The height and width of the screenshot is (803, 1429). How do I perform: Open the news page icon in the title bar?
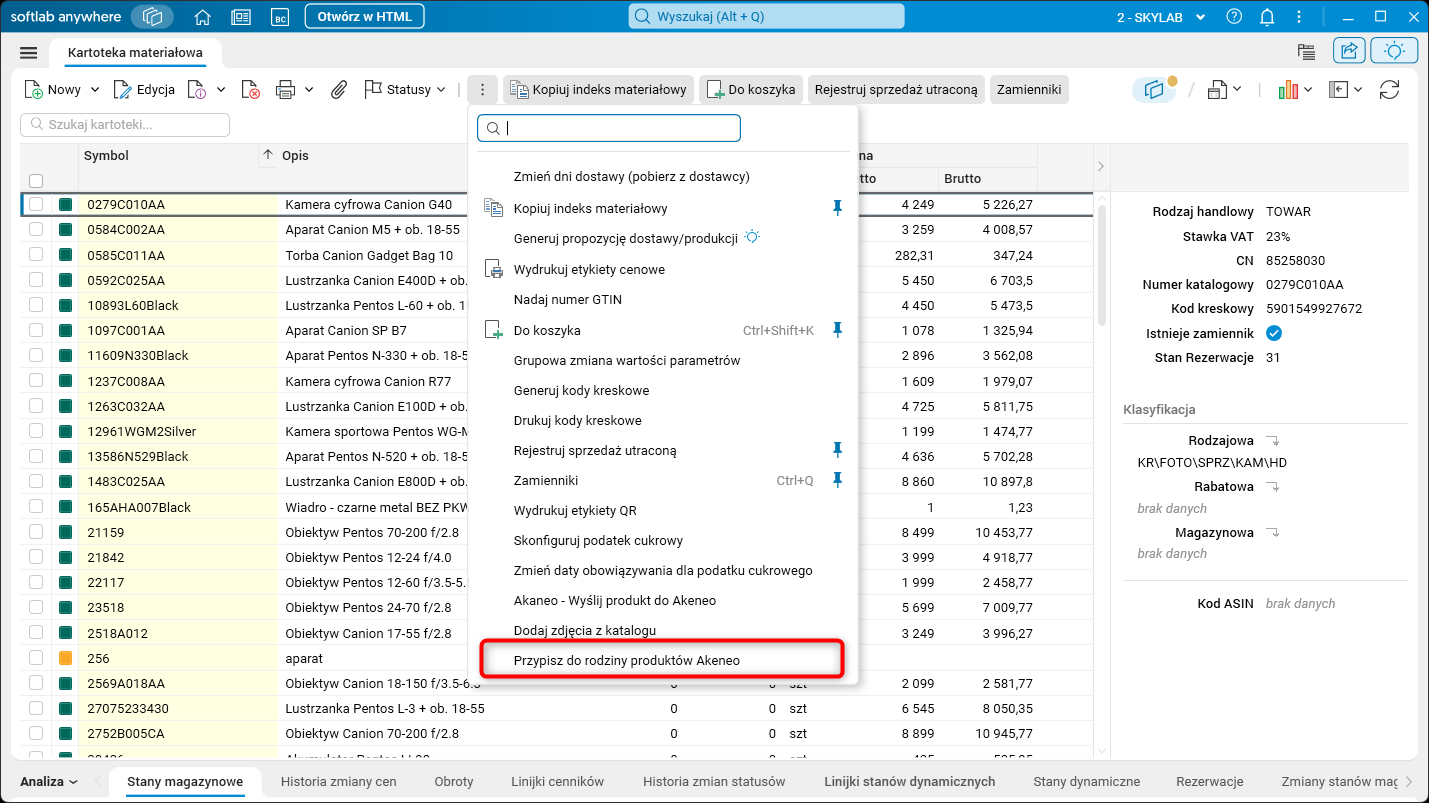[x=241, y=17]
